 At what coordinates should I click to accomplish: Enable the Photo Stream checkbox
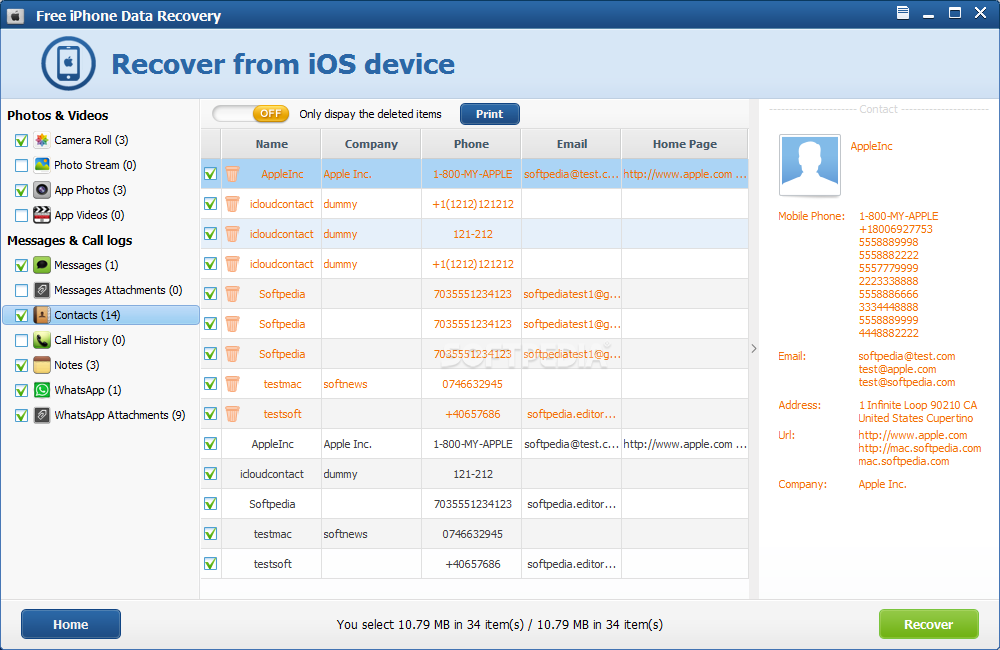tap(21, 165)
